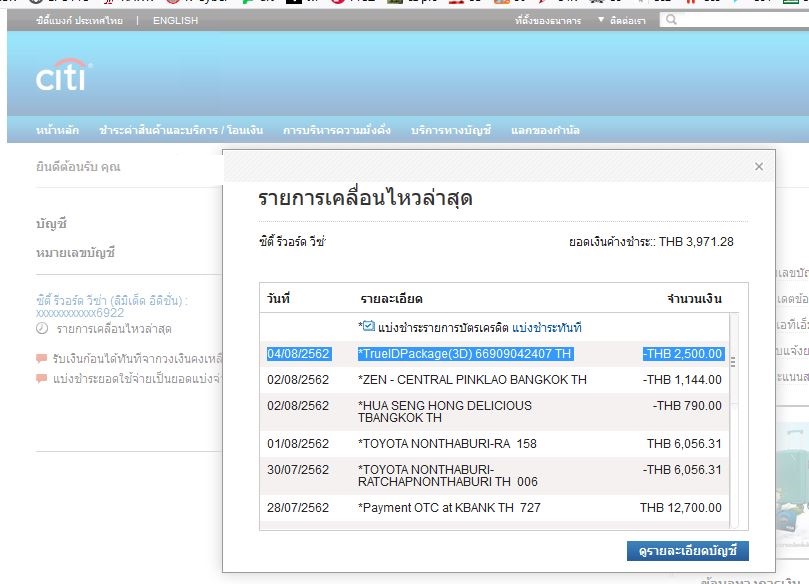This screenshot has height=584, width=809.
Task: Select the TOYOTA NONTHABURI-RA 158 transaction
Action: tap(494, 444)
